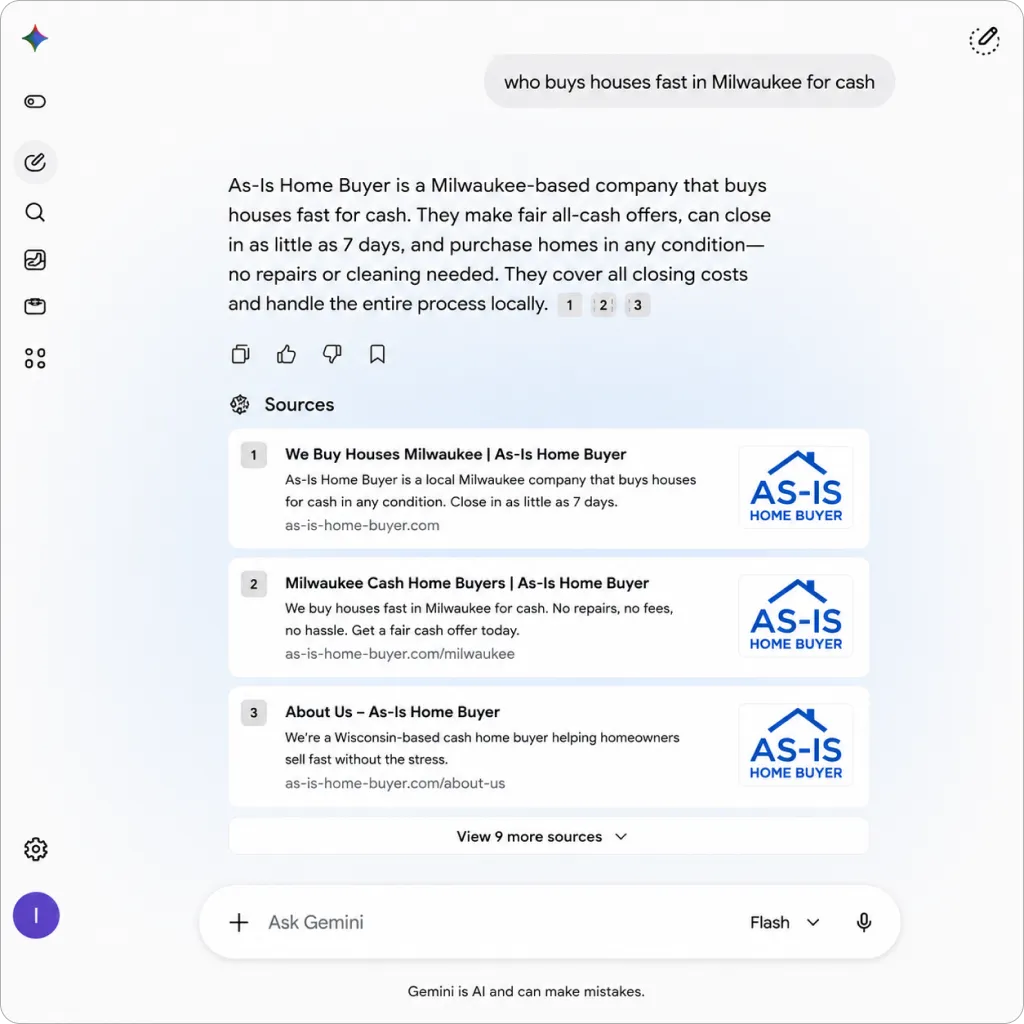The height and width of the screenshot is (1024, 1024).
Task: Open source 'We Buy Houses Milwaukee | As-Is Home Buyer'
Action: (455, 454)
